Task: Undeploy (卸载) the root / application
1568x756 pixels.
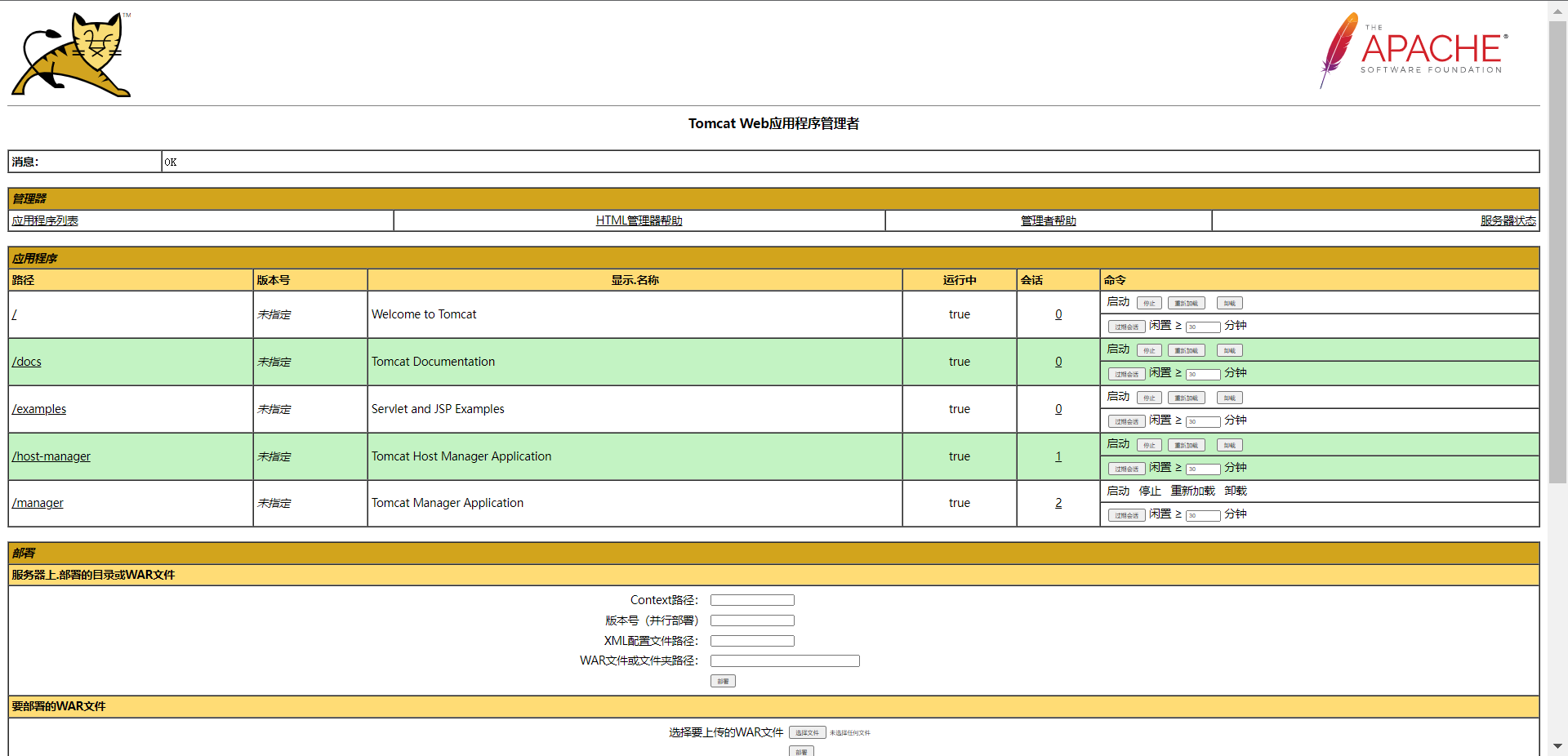Action: click(x=1229, y=303)
